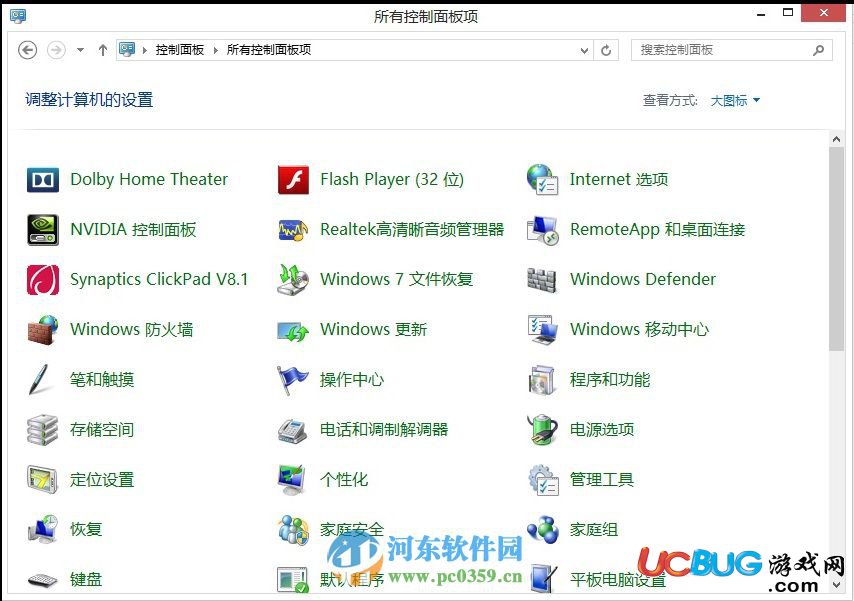Click the Windows 更新 icon
Image resolution: width=854 pixels, height=601 pixels.
point(293,330)
